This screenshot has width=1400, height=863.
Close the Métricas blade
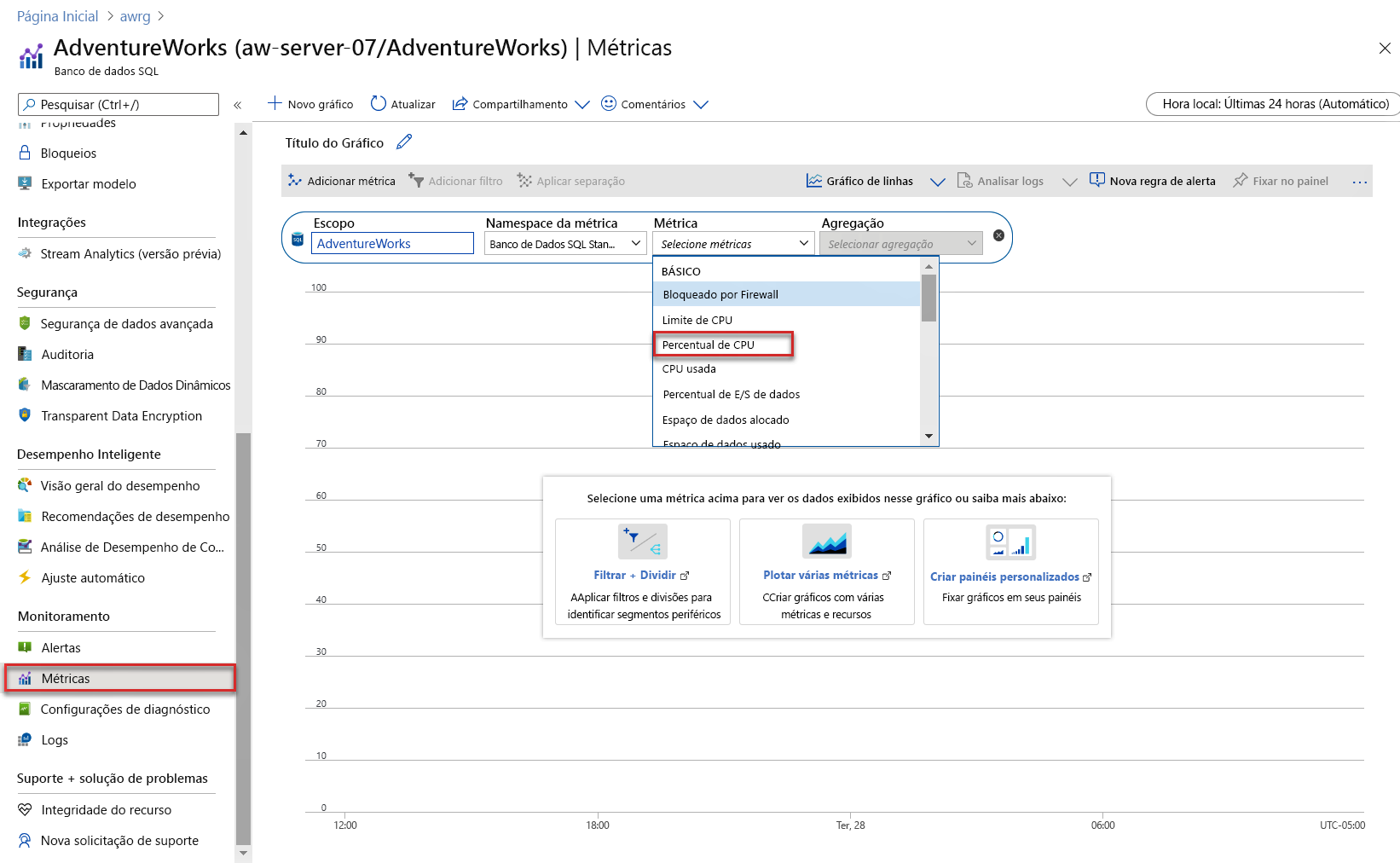pos(1385,49)
